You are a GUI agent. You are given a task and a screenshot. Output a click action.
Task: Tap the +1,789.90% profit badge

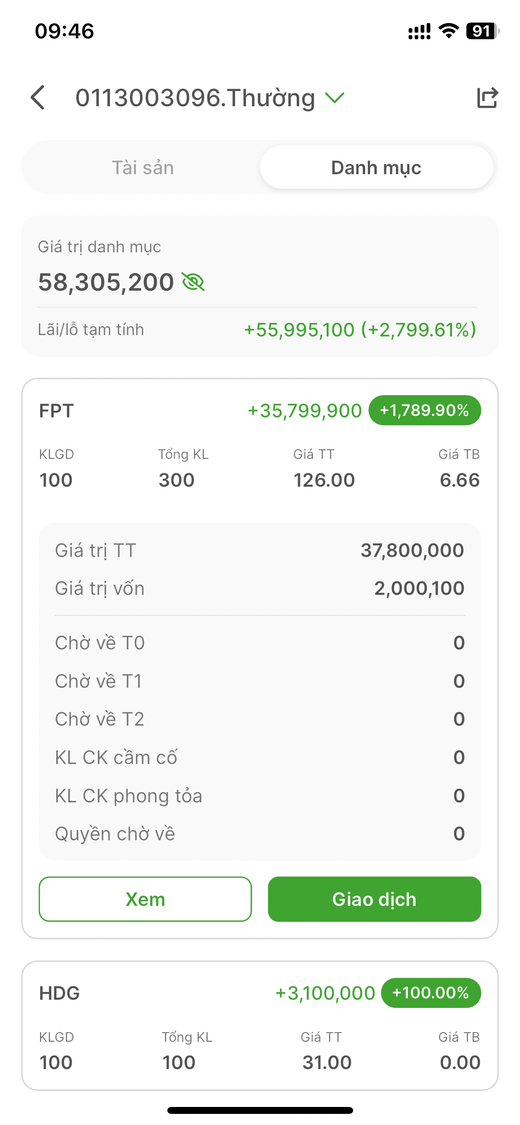tap(425, 410)
